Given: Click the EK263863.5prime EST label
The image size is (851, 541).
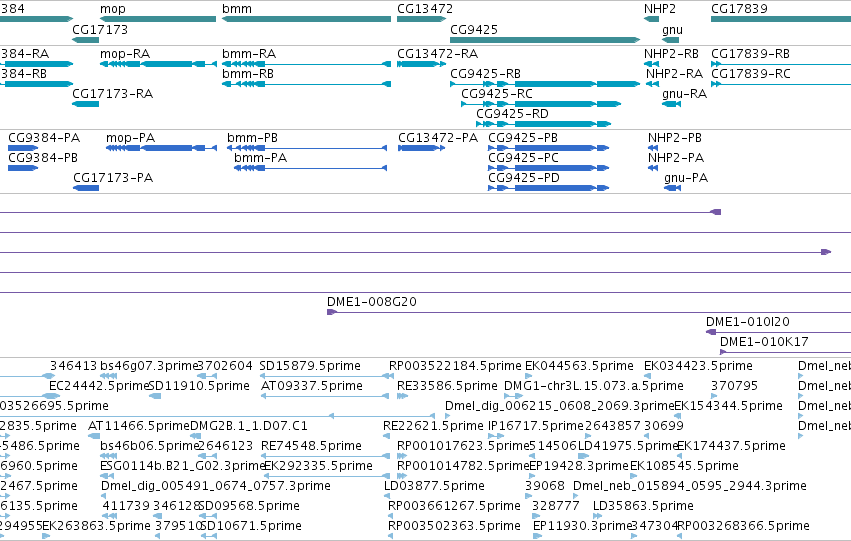Looking at the screenshot, I should pos(96,526).
